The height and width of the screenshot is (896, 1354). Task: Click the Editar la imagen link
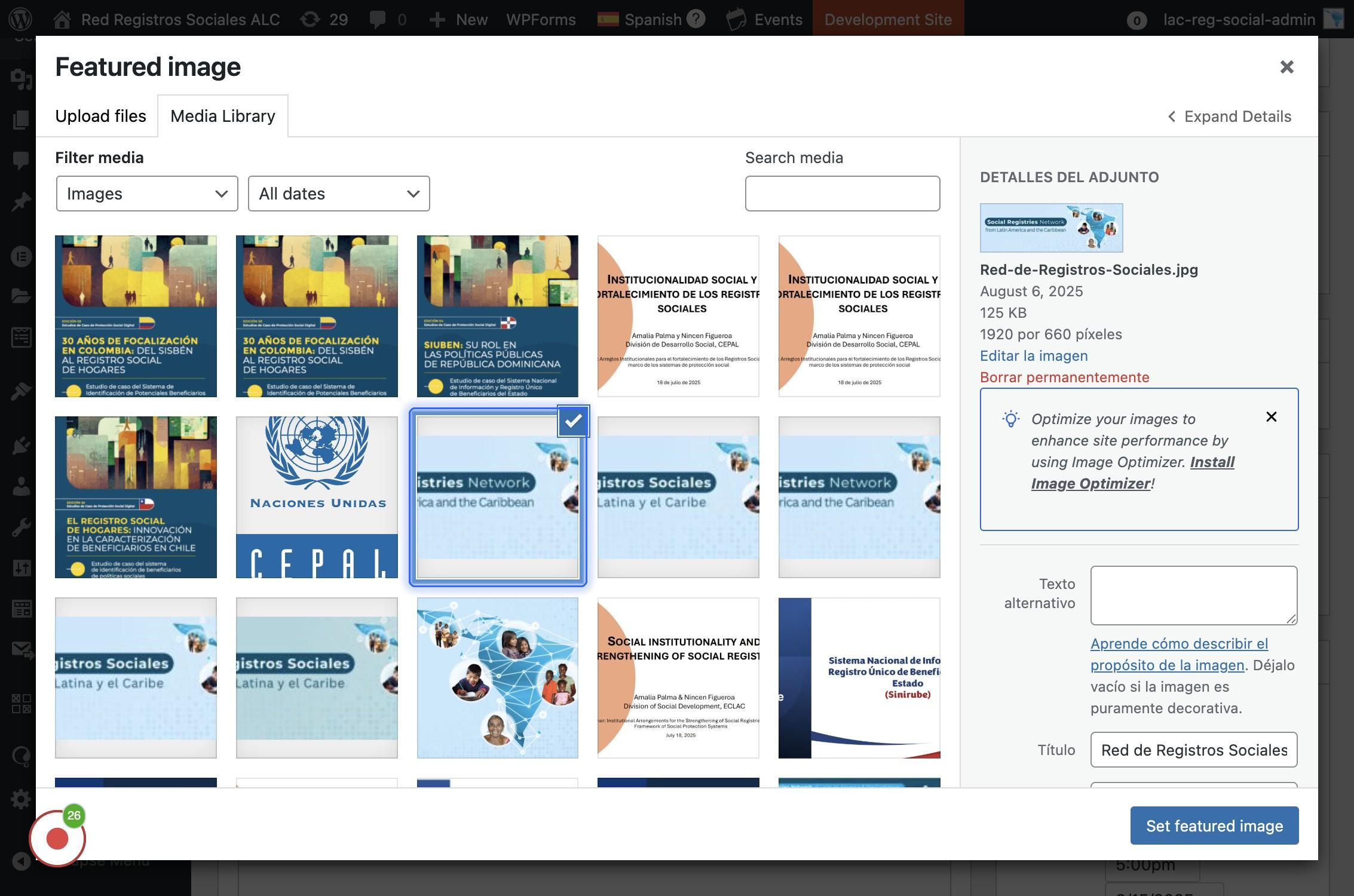1034,356
